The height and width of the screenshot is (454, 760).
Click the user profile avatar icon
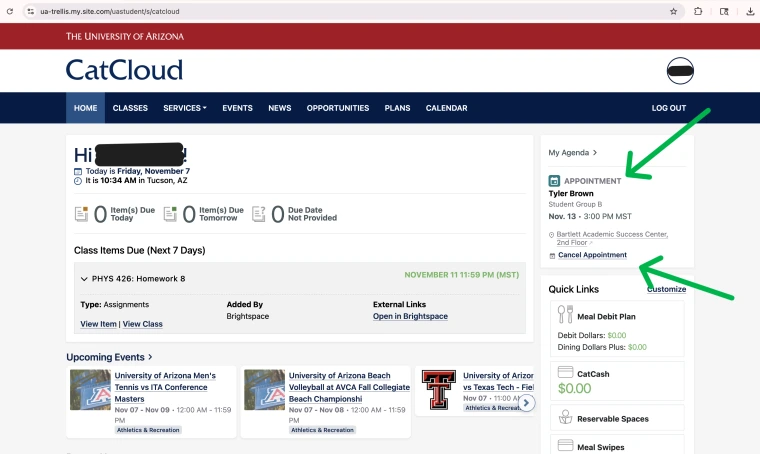tap(680, 71)
